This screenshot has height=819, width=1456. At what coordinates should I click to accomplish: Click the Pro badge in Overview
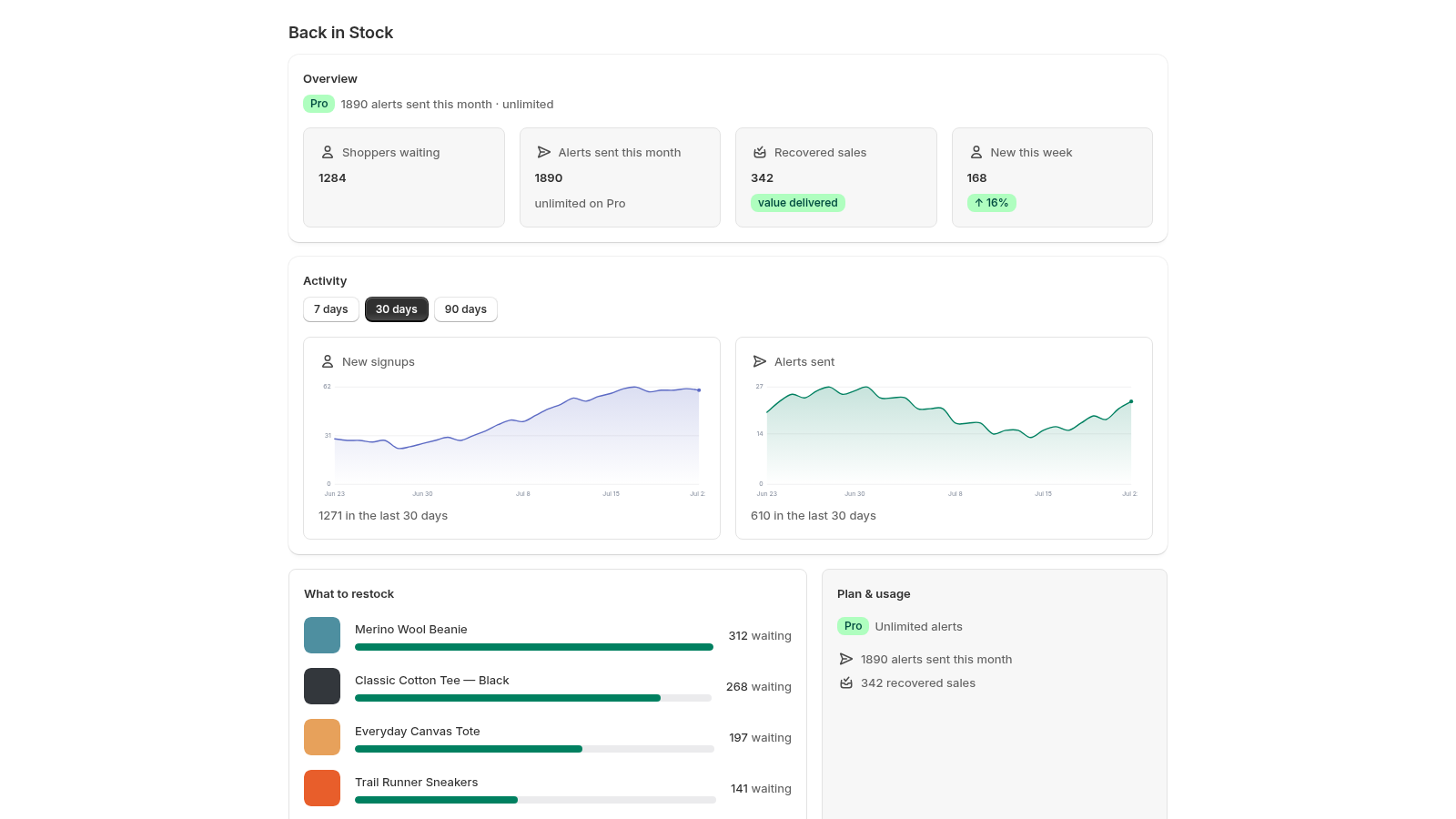point(318,104)
